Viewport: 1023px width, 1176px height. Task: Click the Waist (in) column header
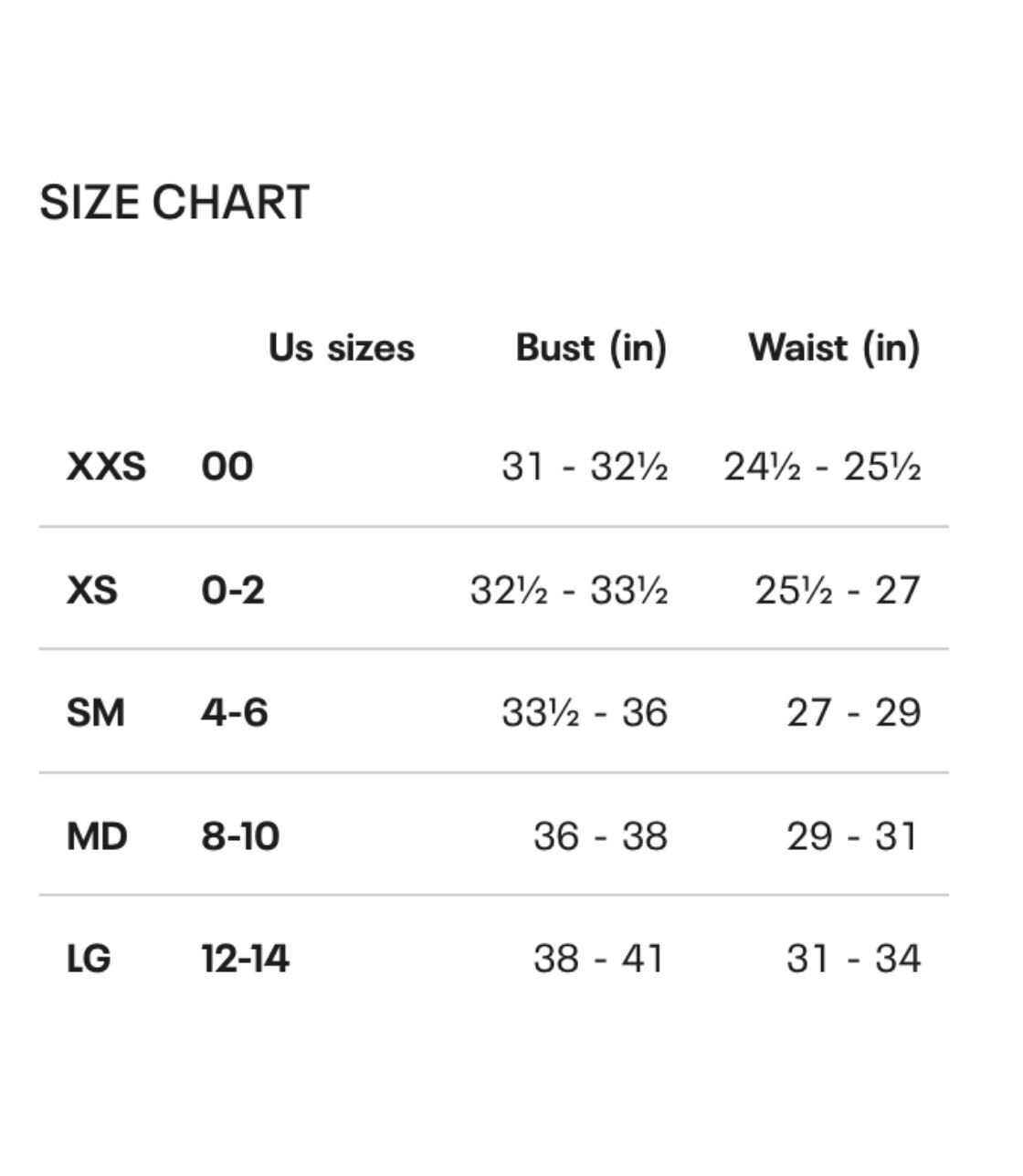click(x=835, y=348)
